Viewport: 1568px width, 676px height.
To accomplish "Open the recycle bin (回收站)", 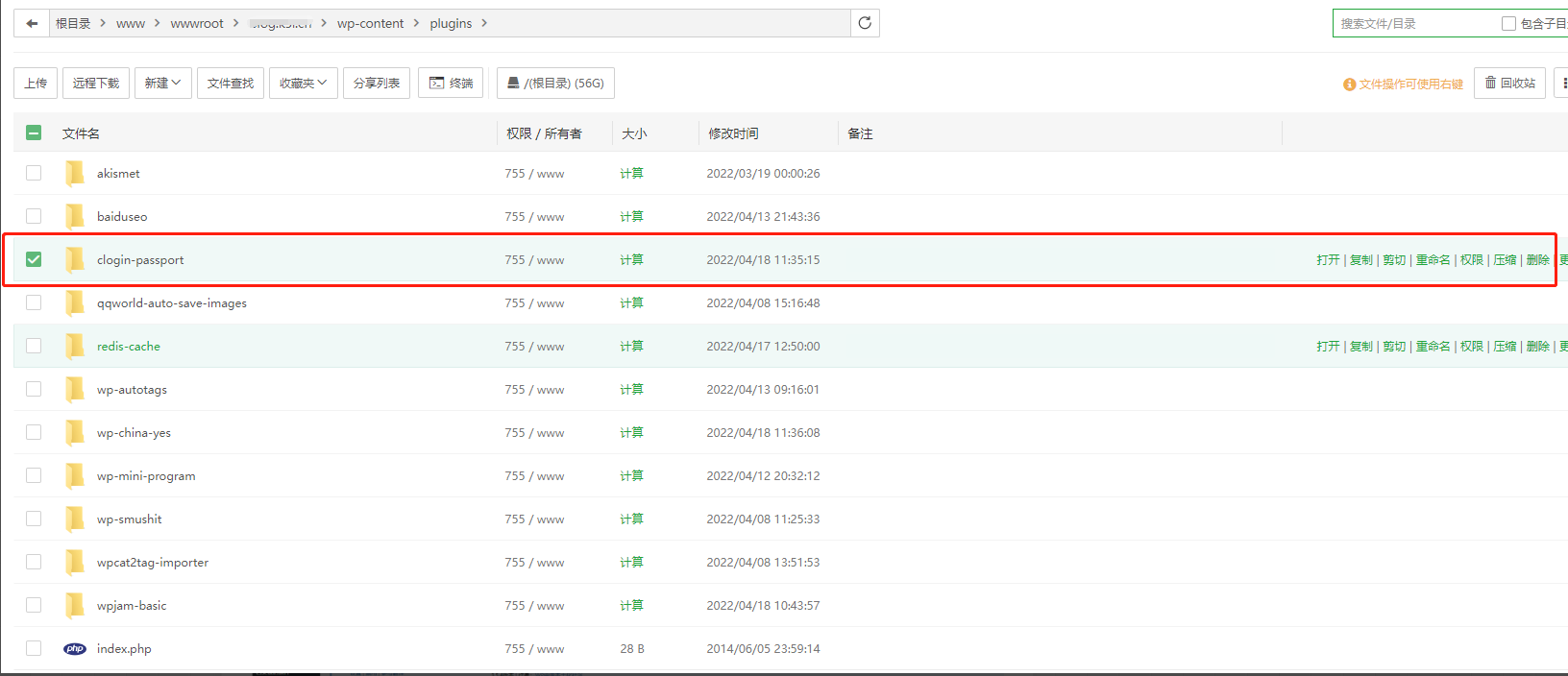I will coord(1509,84).
